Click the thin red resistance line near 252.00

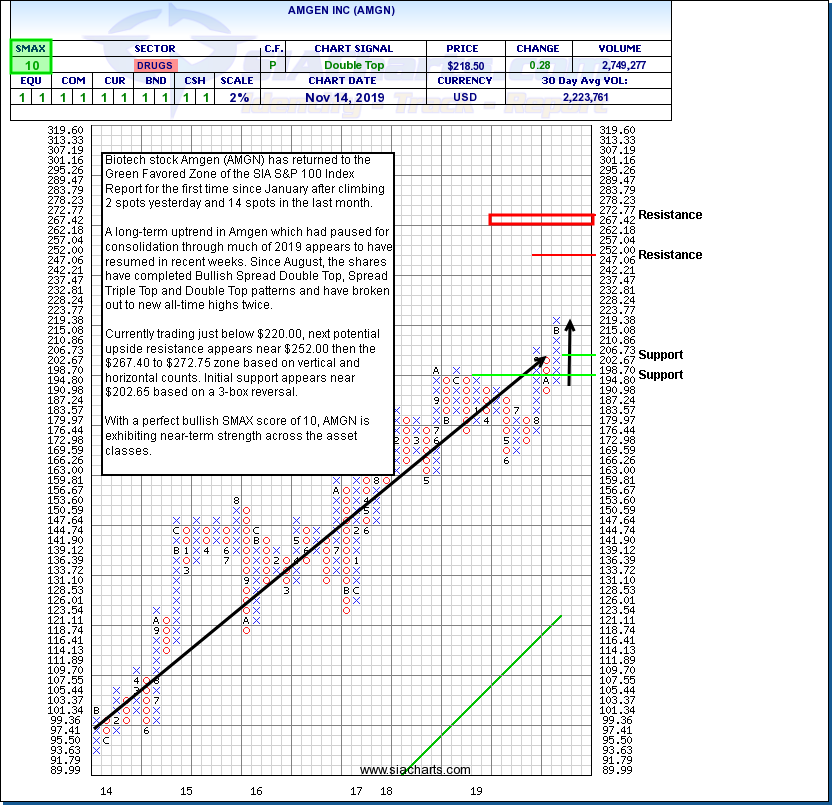point(562,254)
